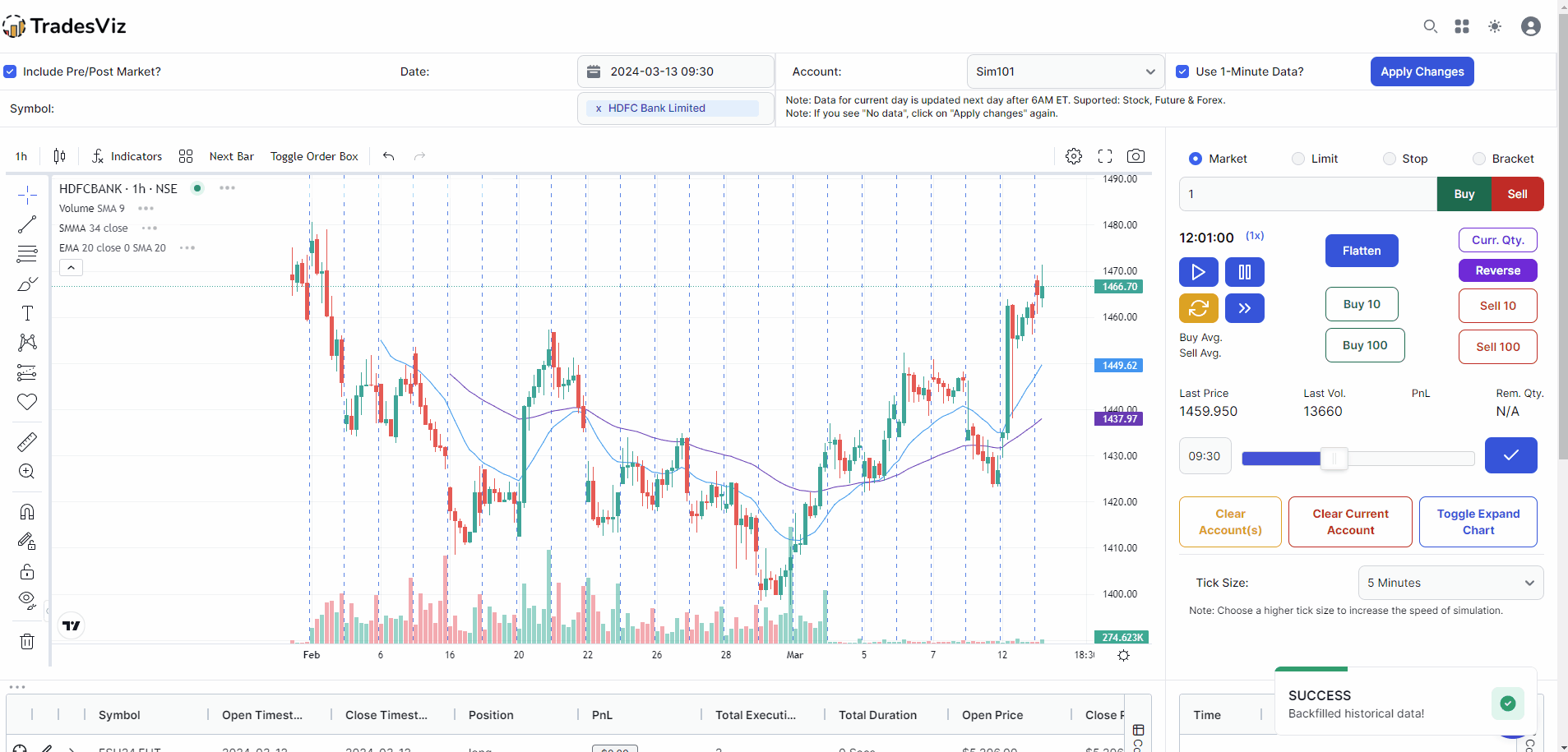Select the trend line drawing tool
Image resolution: width=1568 pixels, height=752 pixels.
(x=27, y=224)
